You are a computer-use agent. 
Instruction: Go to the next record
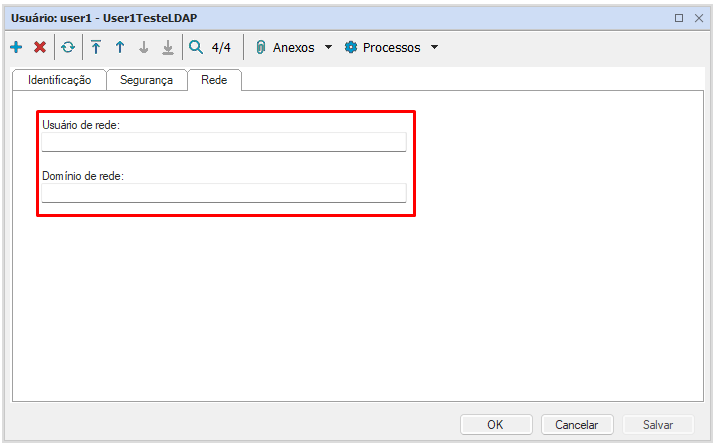(x=144, y=47)
